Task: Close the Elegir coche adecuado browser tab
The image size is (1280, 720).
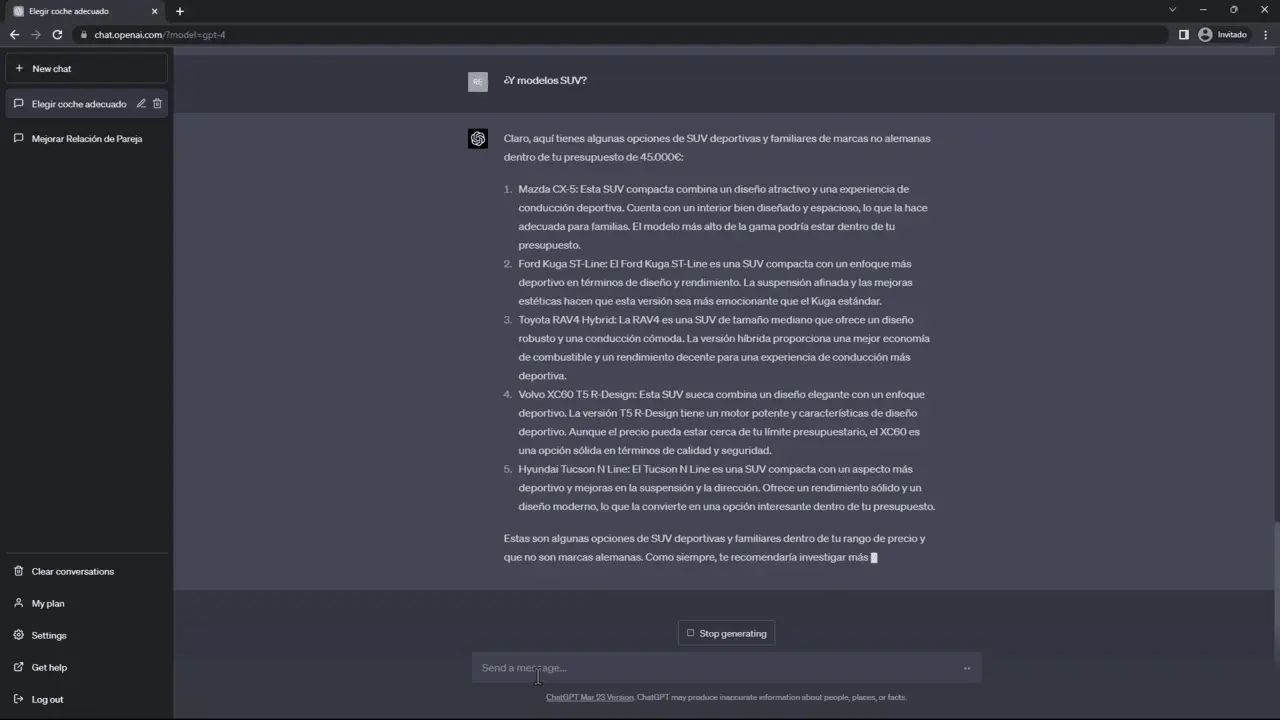Action: point(155,11)
